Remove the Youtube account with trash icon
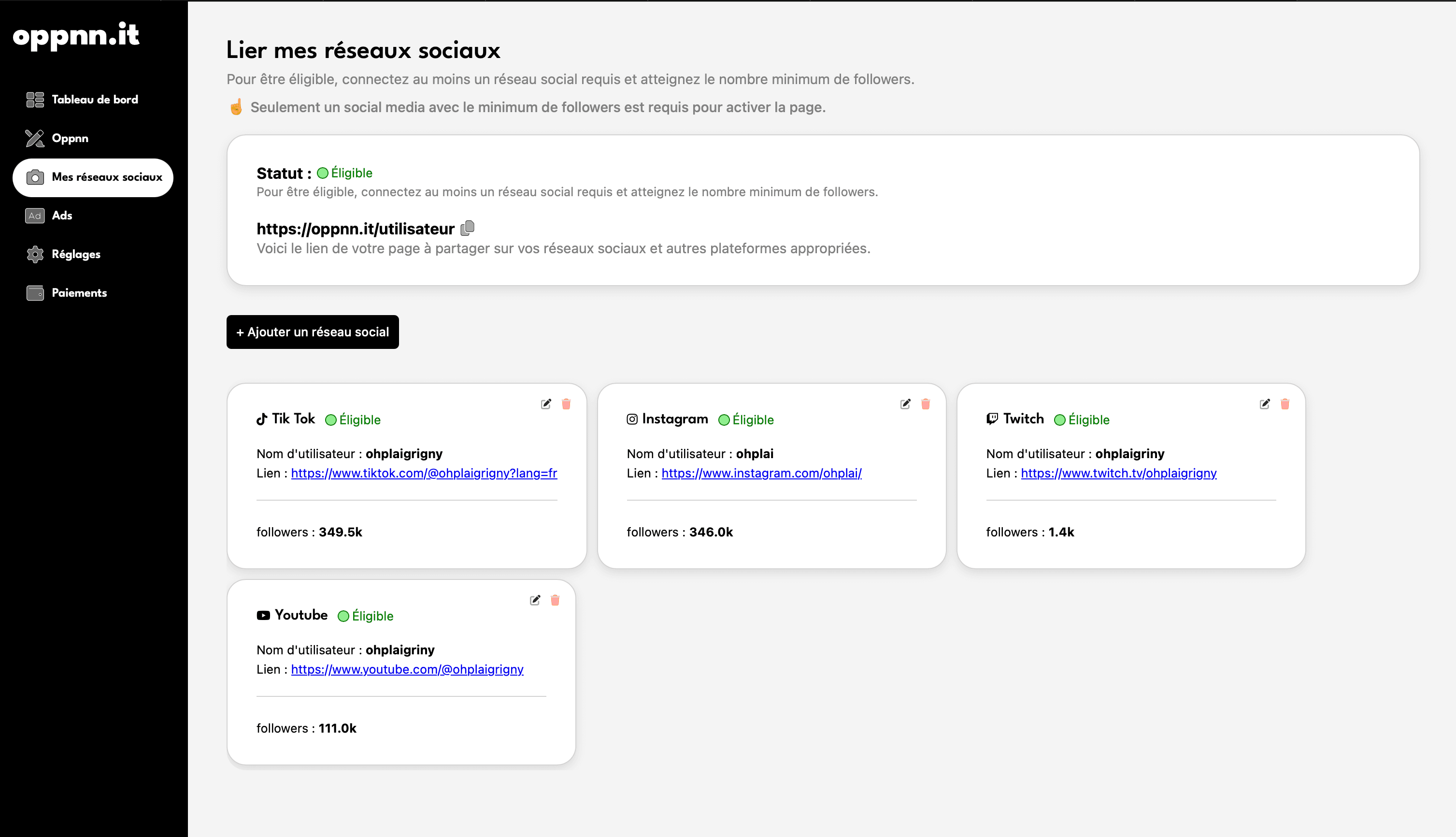 pos(555,600)
